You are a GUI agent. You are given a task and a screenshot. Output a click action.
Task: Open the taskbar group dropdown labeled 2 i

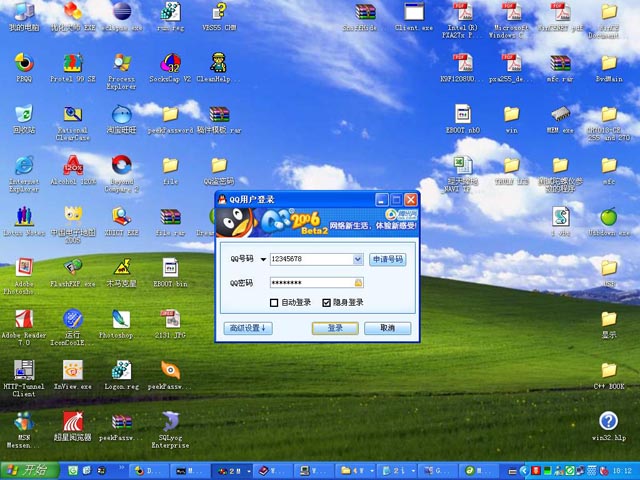coord(413,471)
